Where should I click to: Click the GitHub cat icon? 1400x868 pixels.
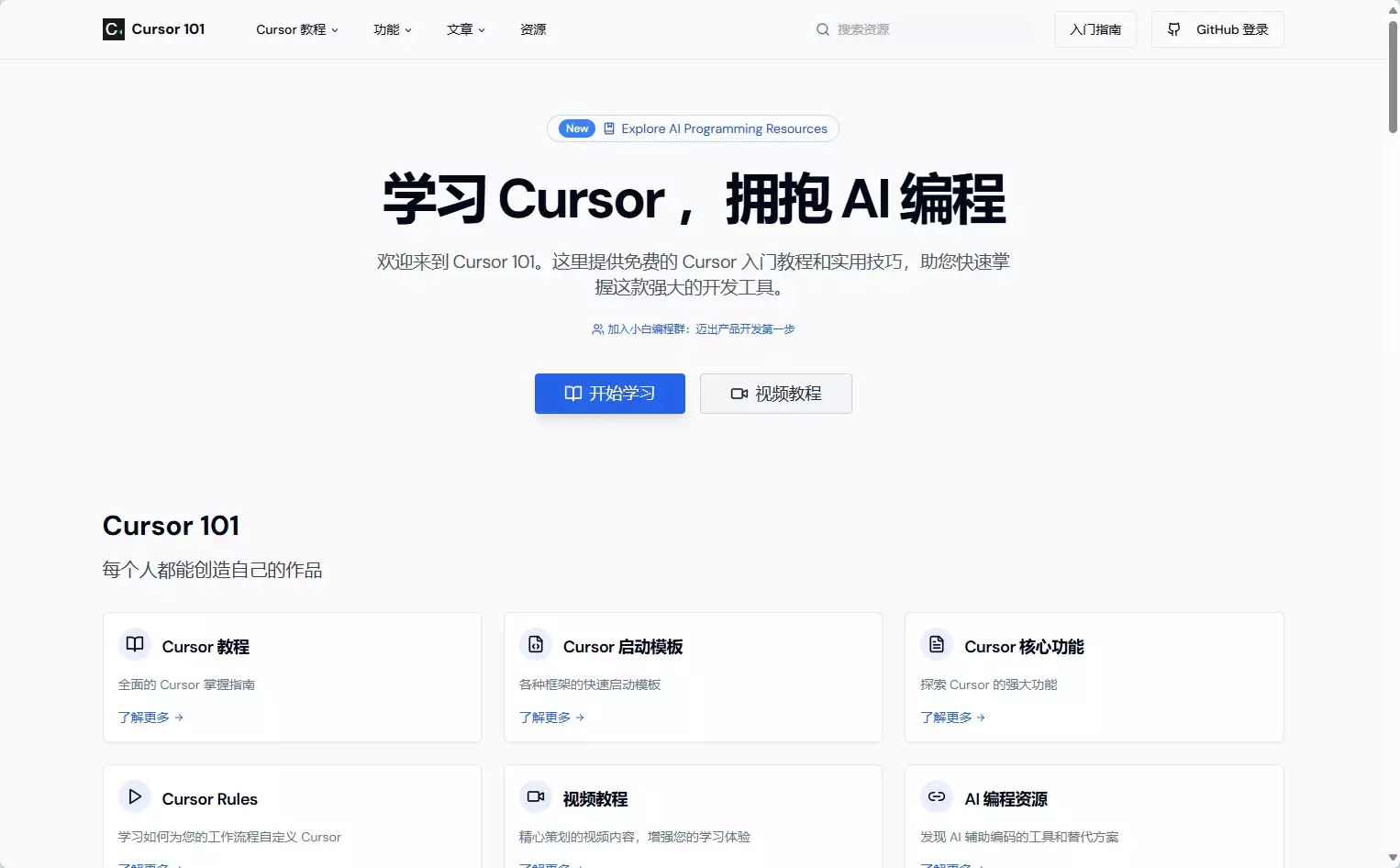[x=1173, y=29]
